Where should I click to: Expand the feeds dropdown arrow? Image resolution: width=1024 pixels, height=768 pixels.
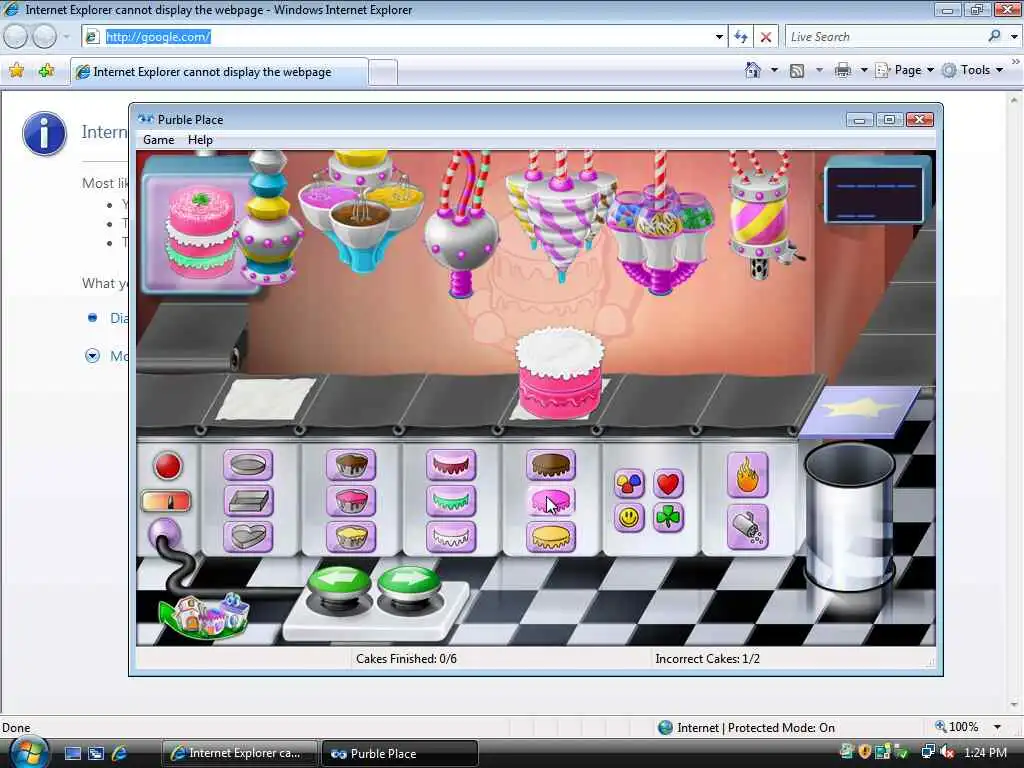tap(819, 70)
